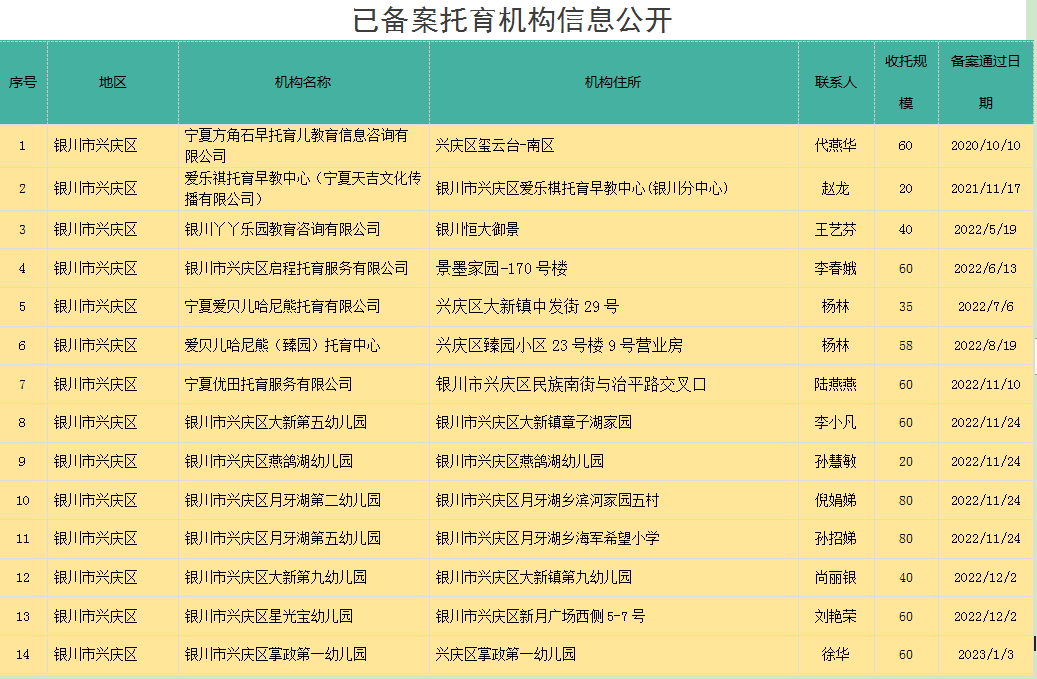Select the address cell 兴庆区玺云台-南区
Screen dimensions: 1037x679
(495, 145)
